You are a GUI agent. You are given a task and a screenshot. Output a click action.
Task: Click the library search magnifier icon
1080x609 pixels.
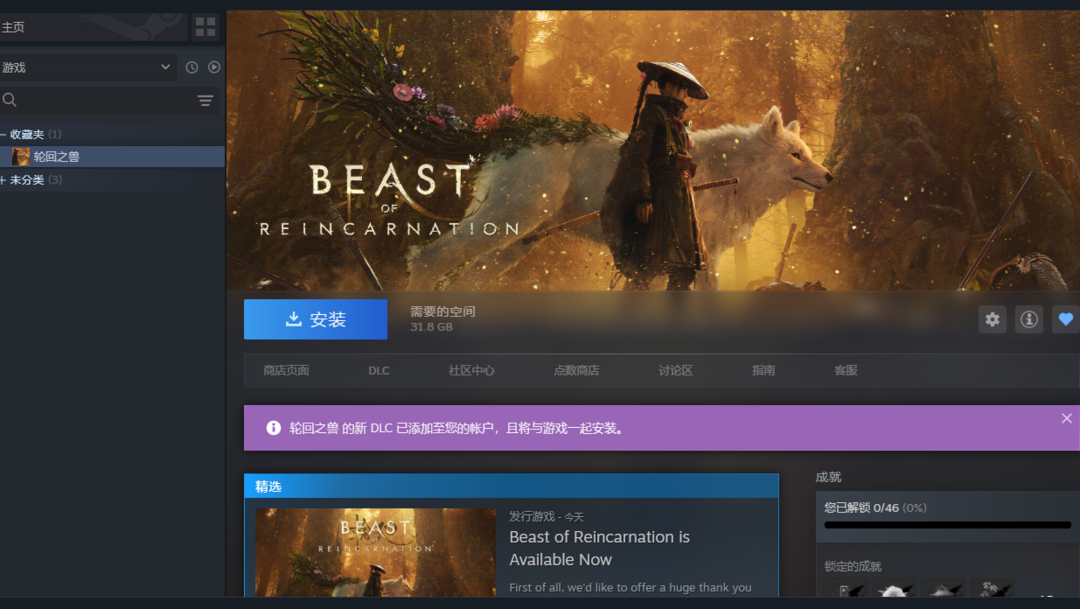10,100
